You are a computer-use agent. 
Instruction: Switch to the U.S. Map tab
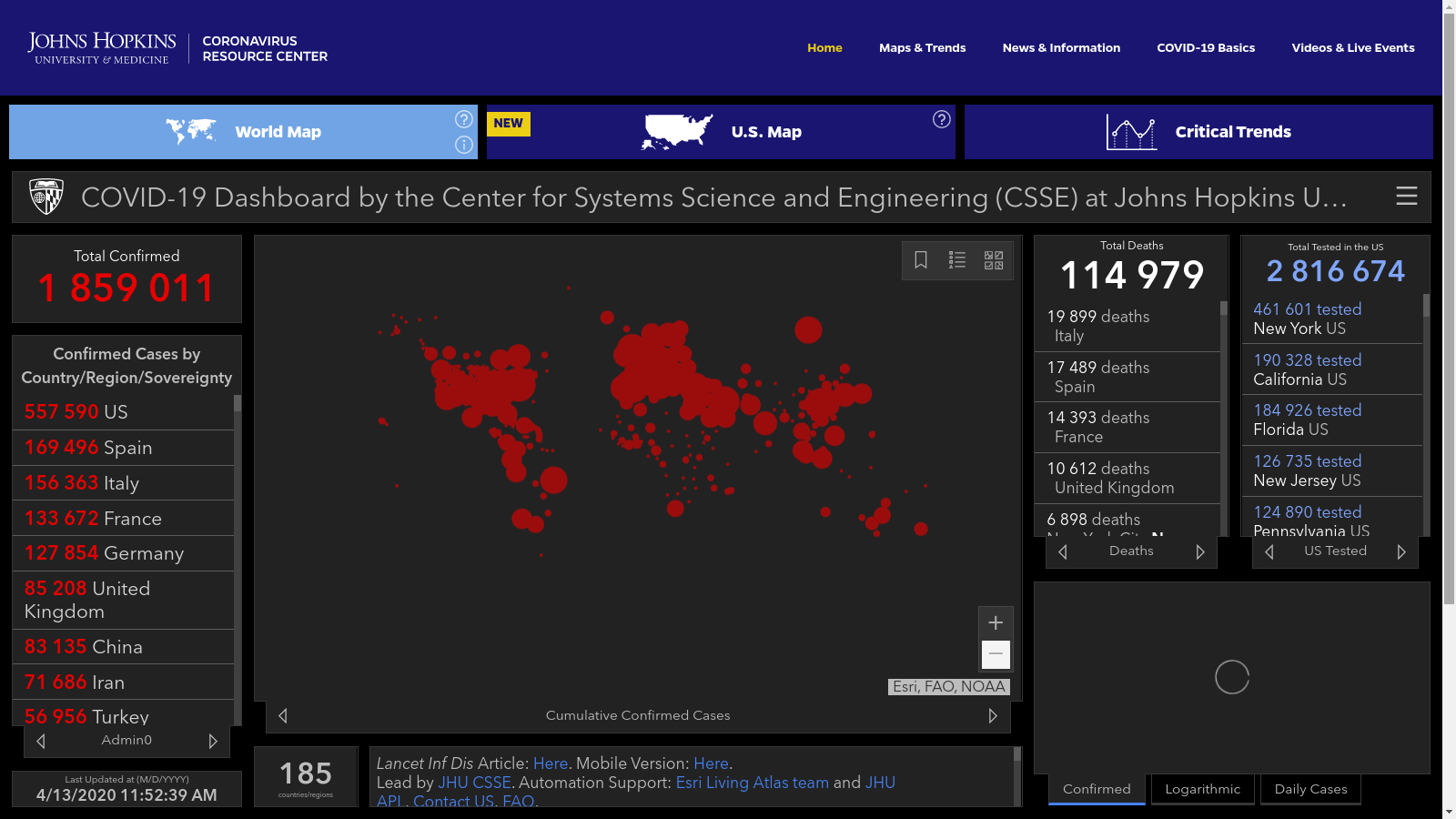pyautogui.click(x=721, y=132)
